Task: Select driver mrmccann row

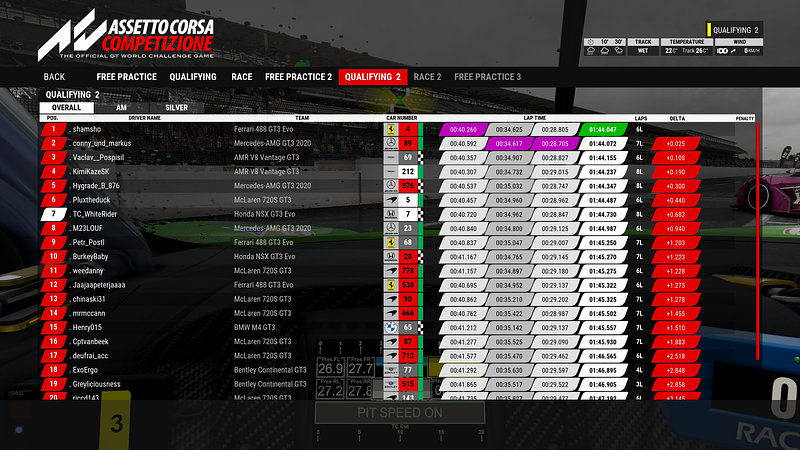Action: coord(397,313)
